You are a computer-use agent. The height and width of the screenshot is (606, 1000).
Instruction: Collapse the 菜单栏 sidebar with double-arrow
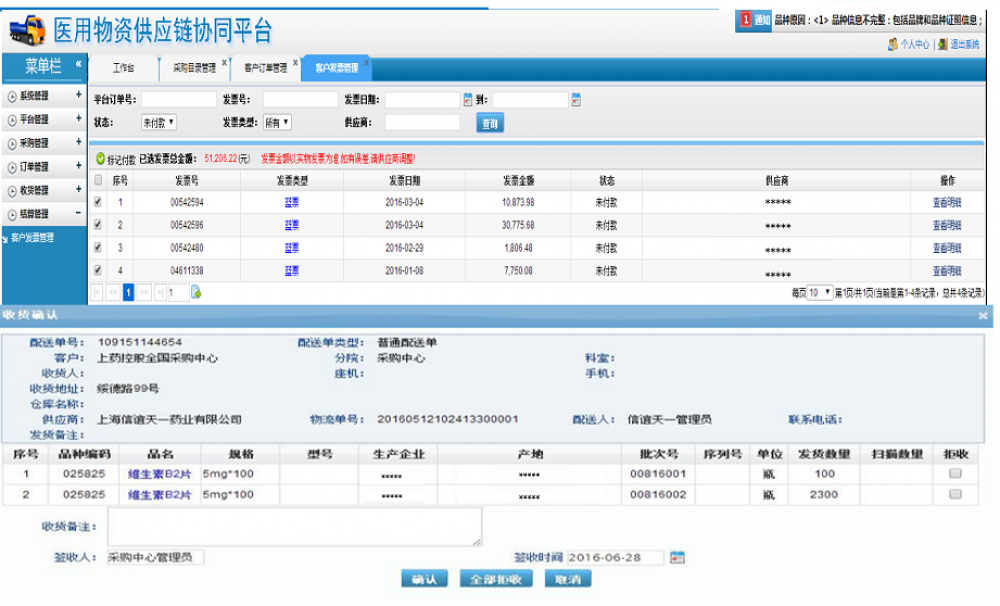pyautogui.click(x=78, y=64)
